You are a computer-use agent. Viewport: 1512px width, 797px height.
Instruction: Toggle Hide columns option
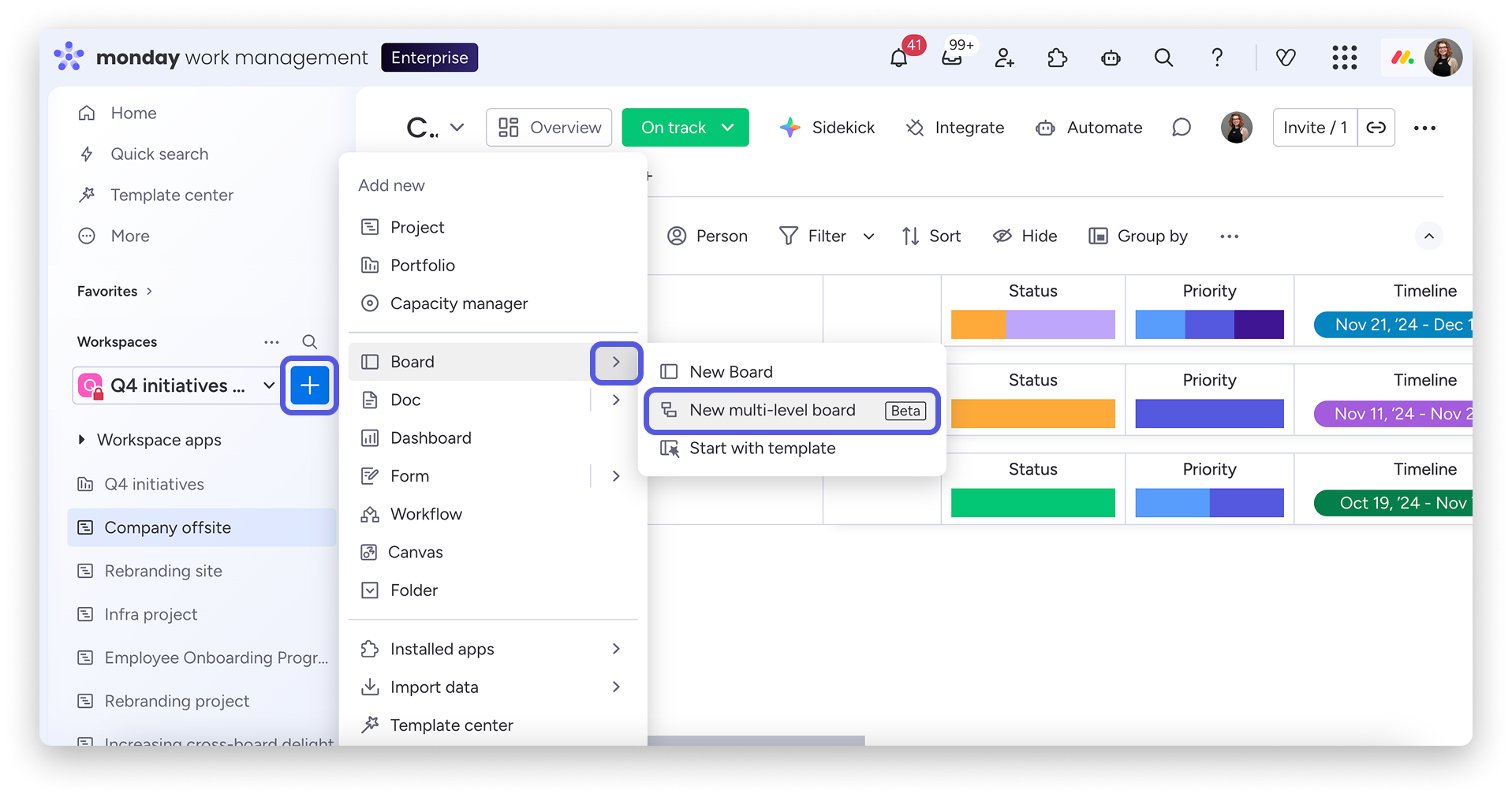pyautogui.click(x=1025, y=236)
